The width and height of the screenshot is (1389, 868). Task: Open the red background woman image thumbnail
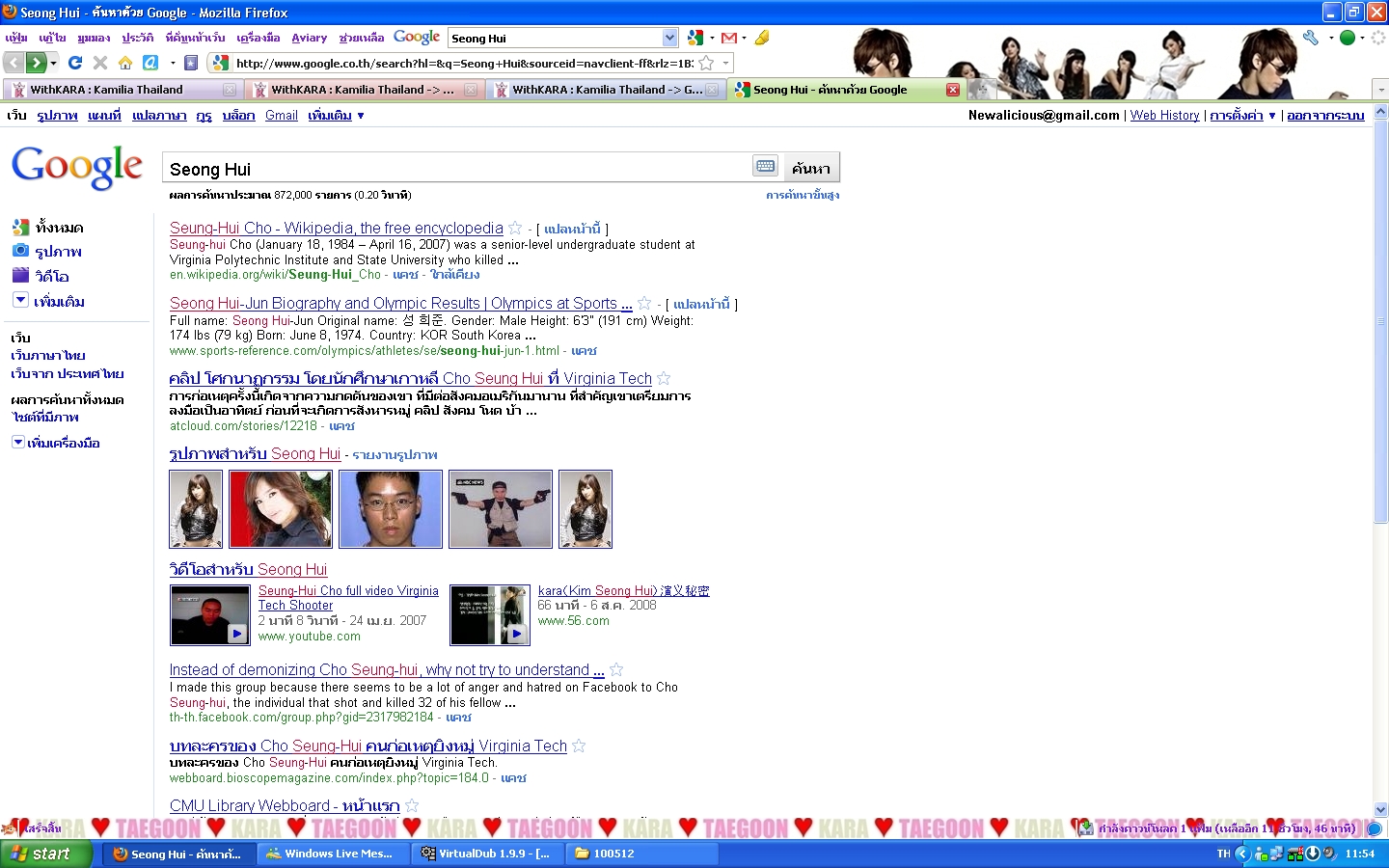click(281, 509)
